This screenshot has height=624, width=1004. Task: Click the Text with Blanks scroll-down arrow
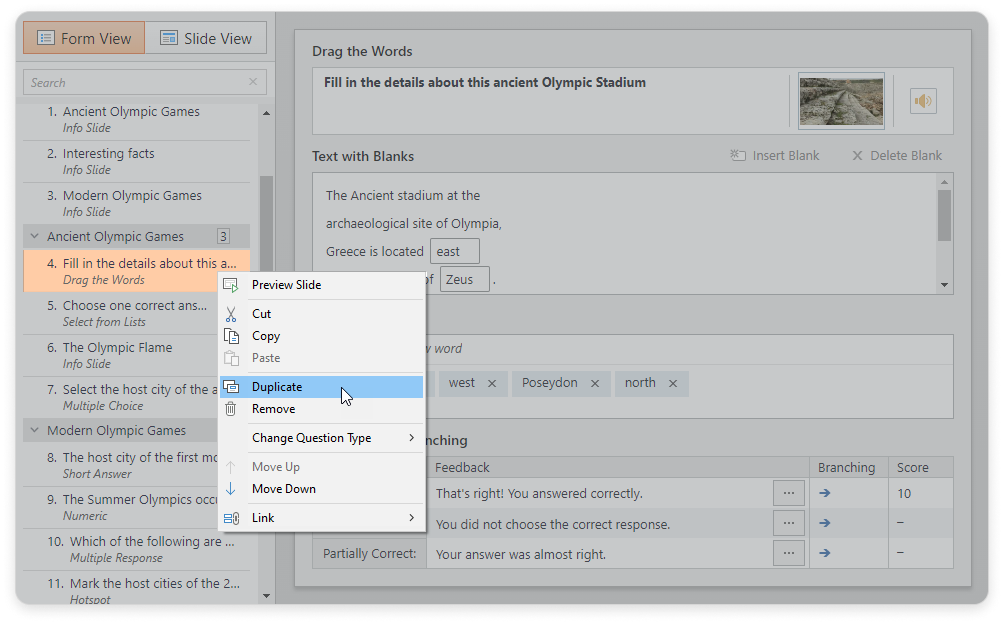click(x=944, y=285)
